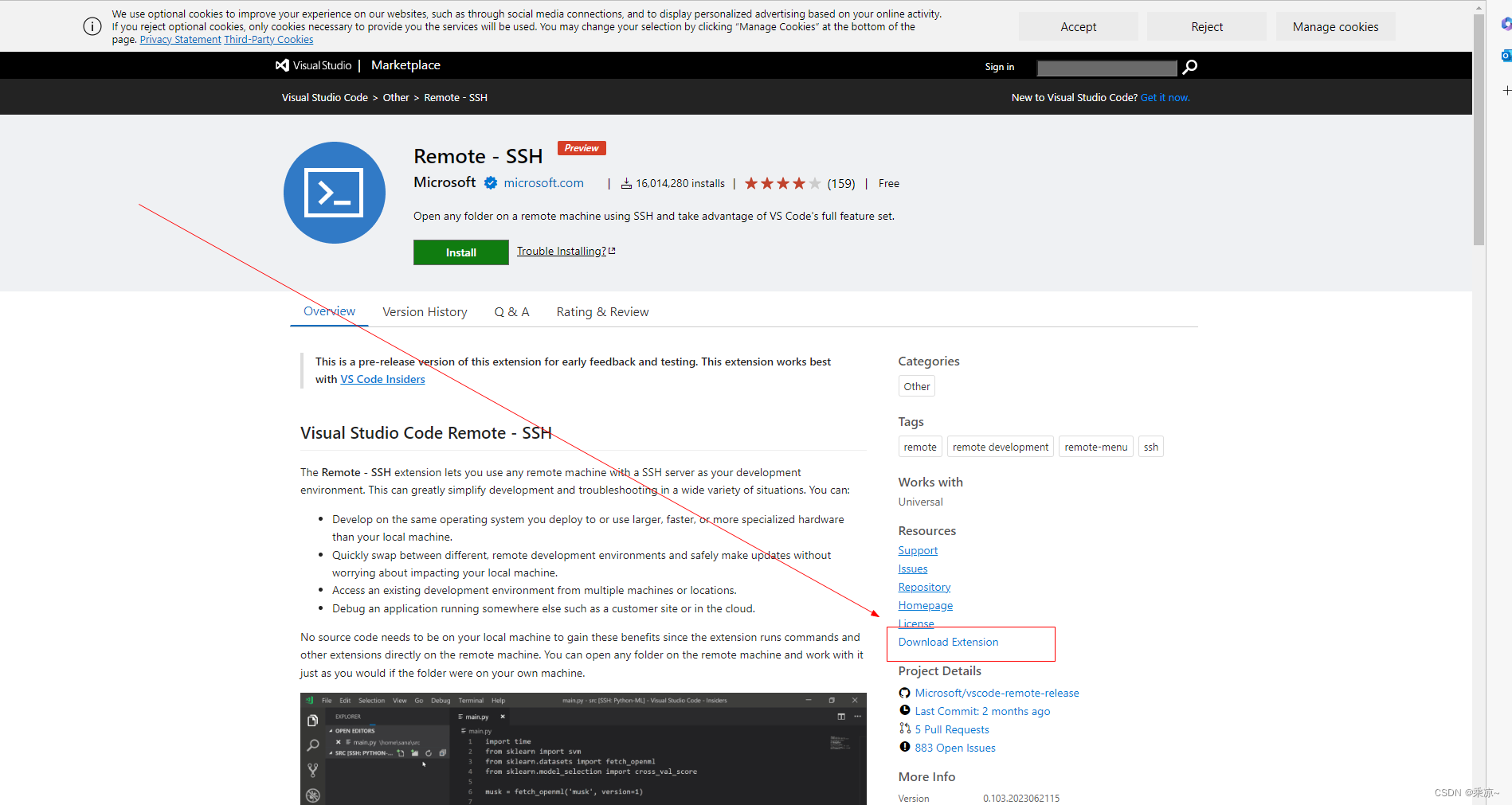Open the Support resource link
This screenshot has height=805, width=1512.
coord(918,550)
